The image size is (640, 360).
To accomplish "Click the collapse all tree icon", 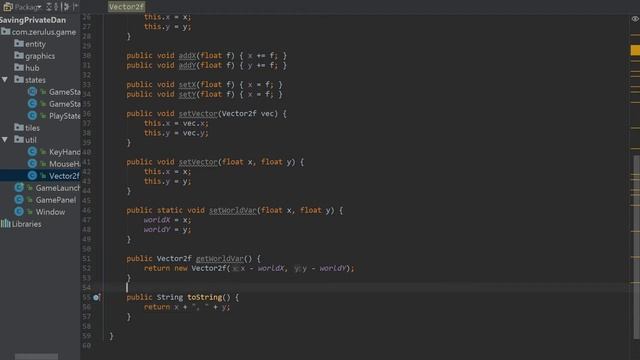I will pyautogui.click(x=57, y=7).
